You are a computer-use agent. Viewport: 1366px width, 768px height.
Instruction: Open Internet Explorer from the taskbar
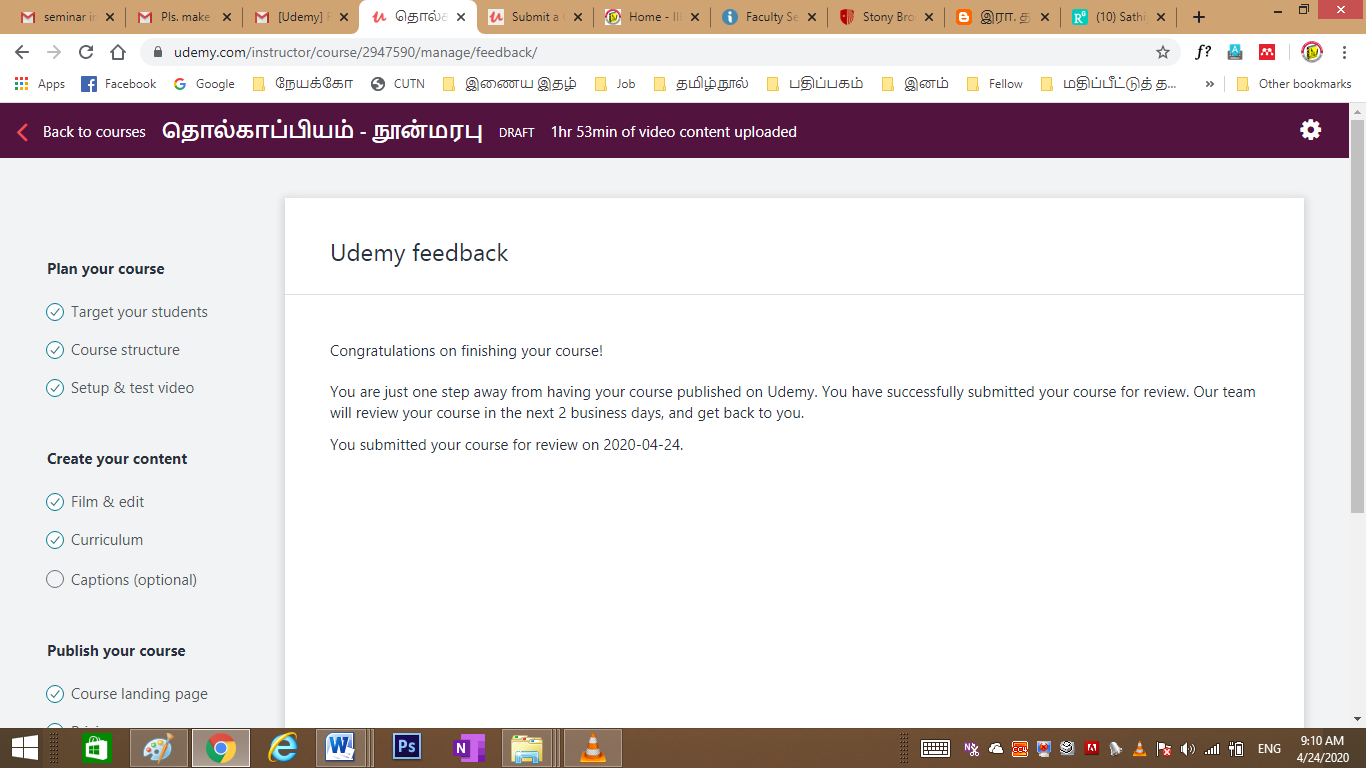pyautogui.click(x=283, y=748)
